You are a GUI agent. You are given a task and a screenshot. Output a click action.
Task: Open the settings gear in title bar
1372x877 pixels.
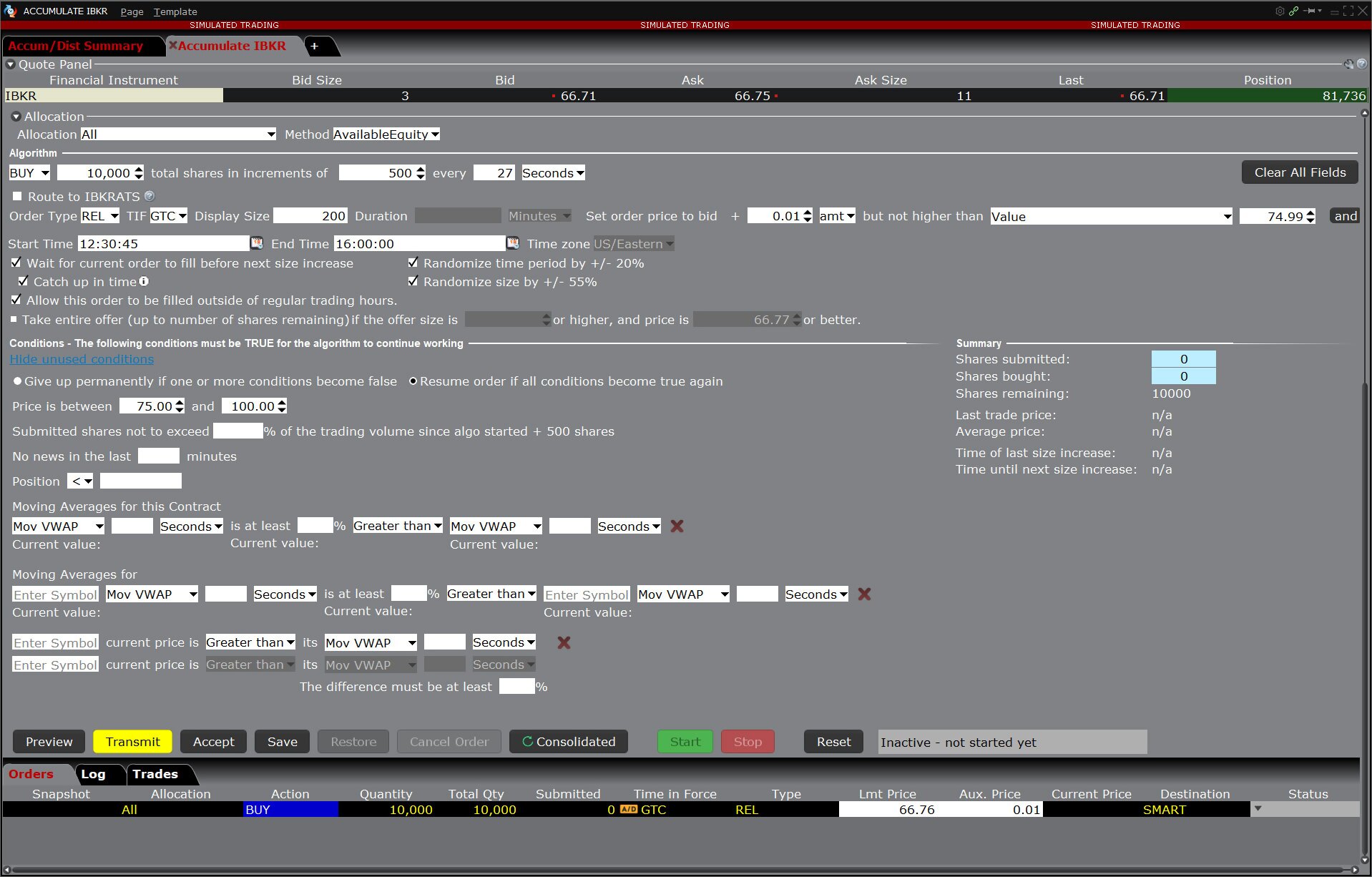pyautogui.click(x=1280, y=11)
